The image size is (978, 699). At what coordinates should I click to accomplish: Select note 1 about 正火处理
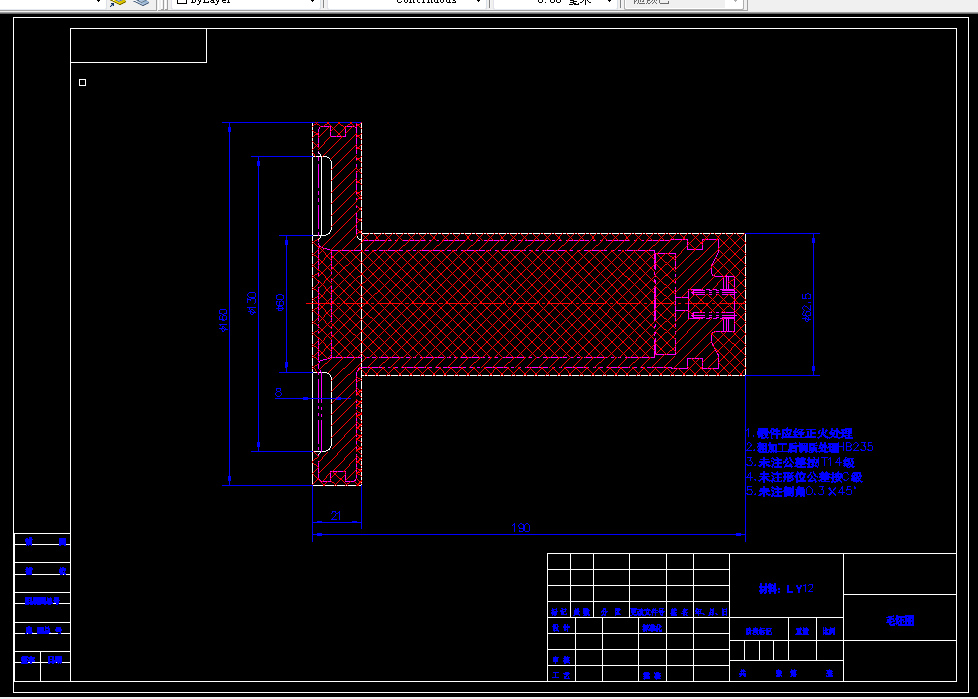pos(799,433)
